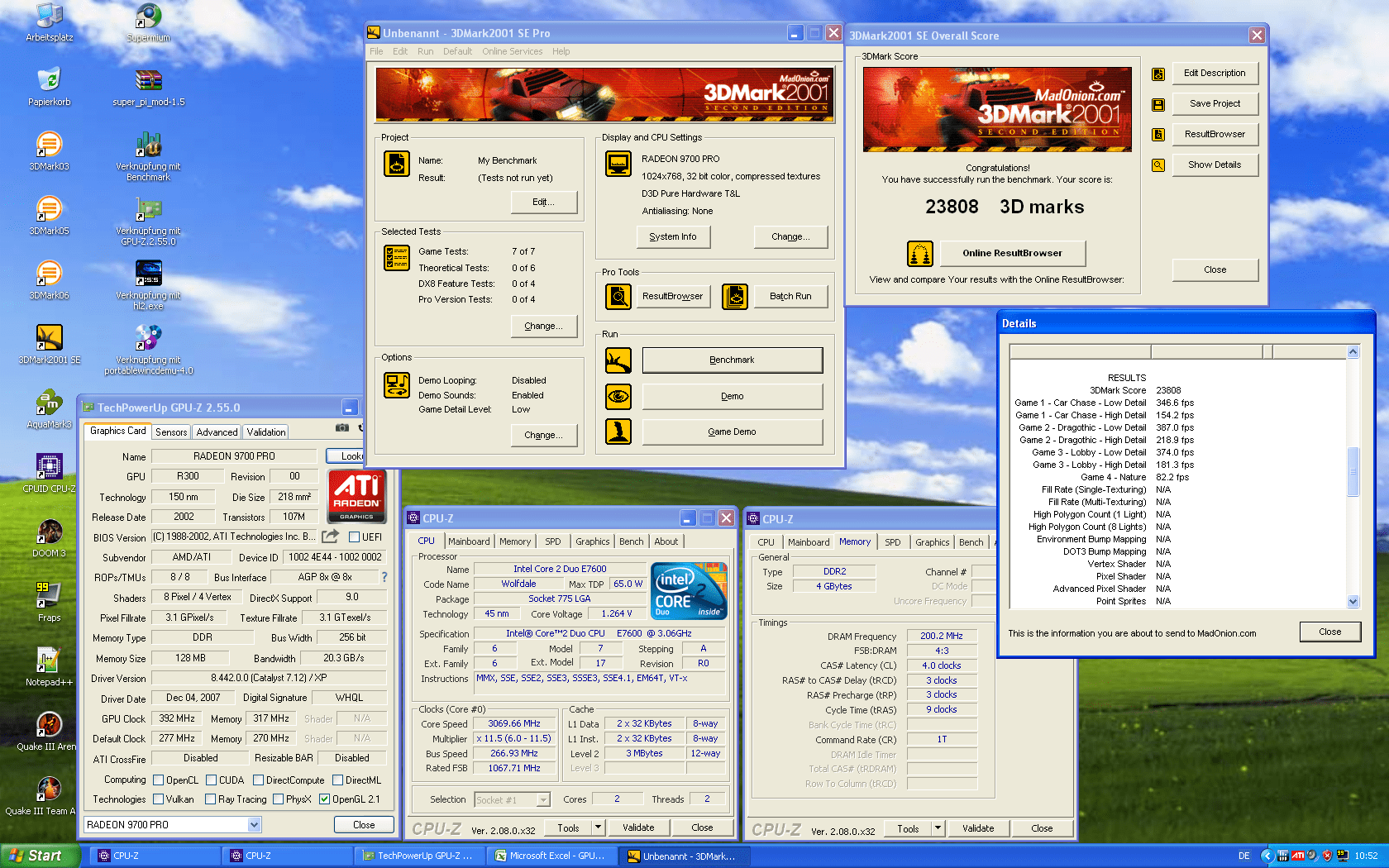The image size is (1389, 868).
Task: Click the Start button on the taskbar
Action: [x=40, y=856]
